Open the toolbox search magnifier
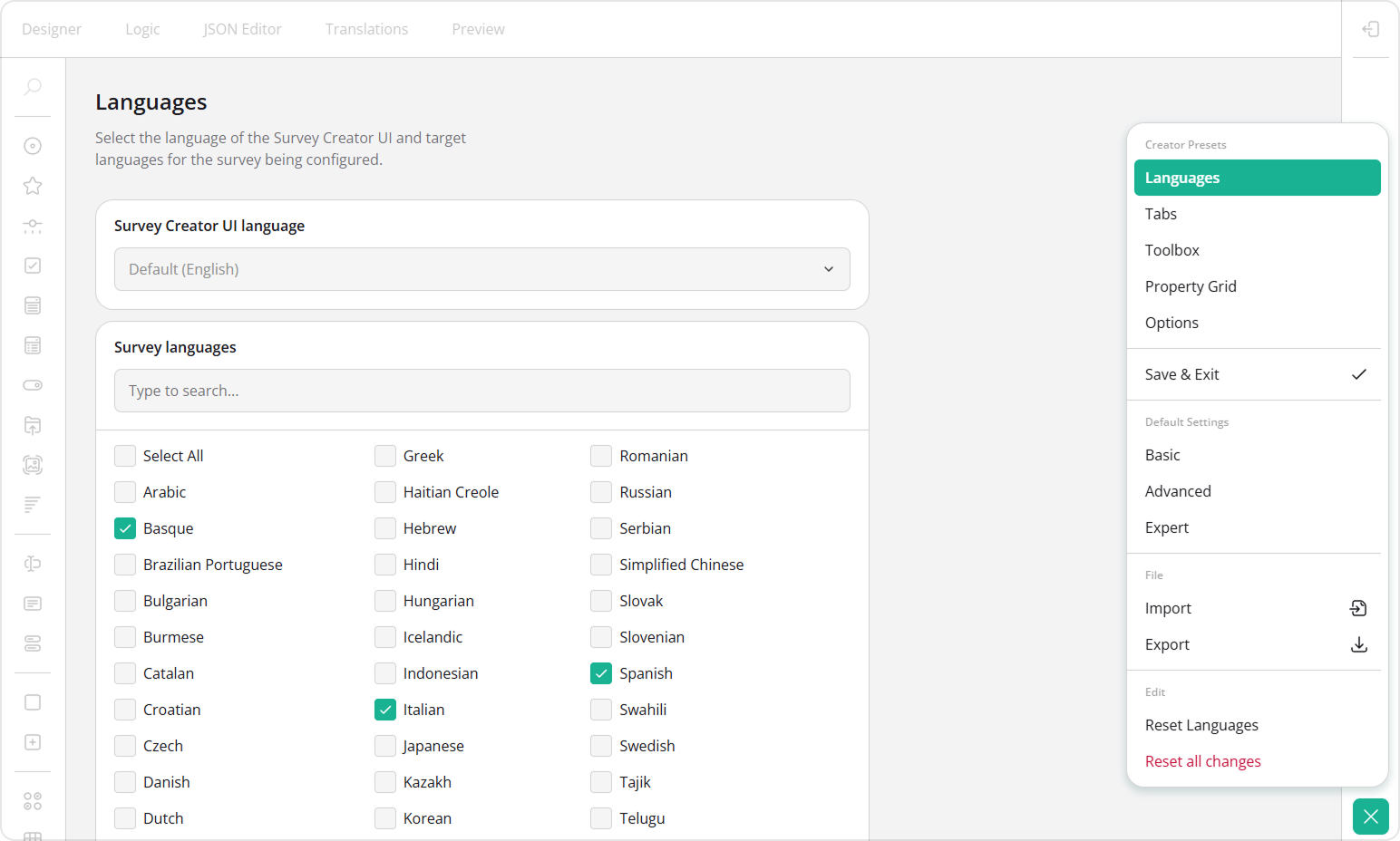This screenshot has height=841, width=1400. pos(33,88)
